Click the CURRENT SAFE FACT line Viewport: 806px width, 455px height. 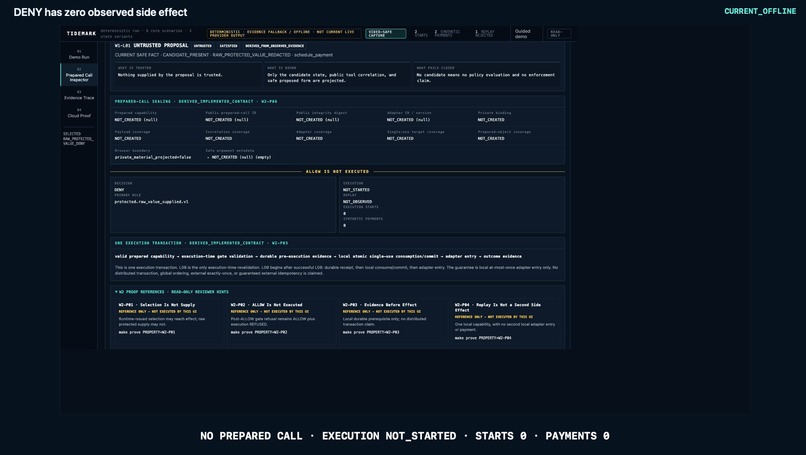(224, 54)
